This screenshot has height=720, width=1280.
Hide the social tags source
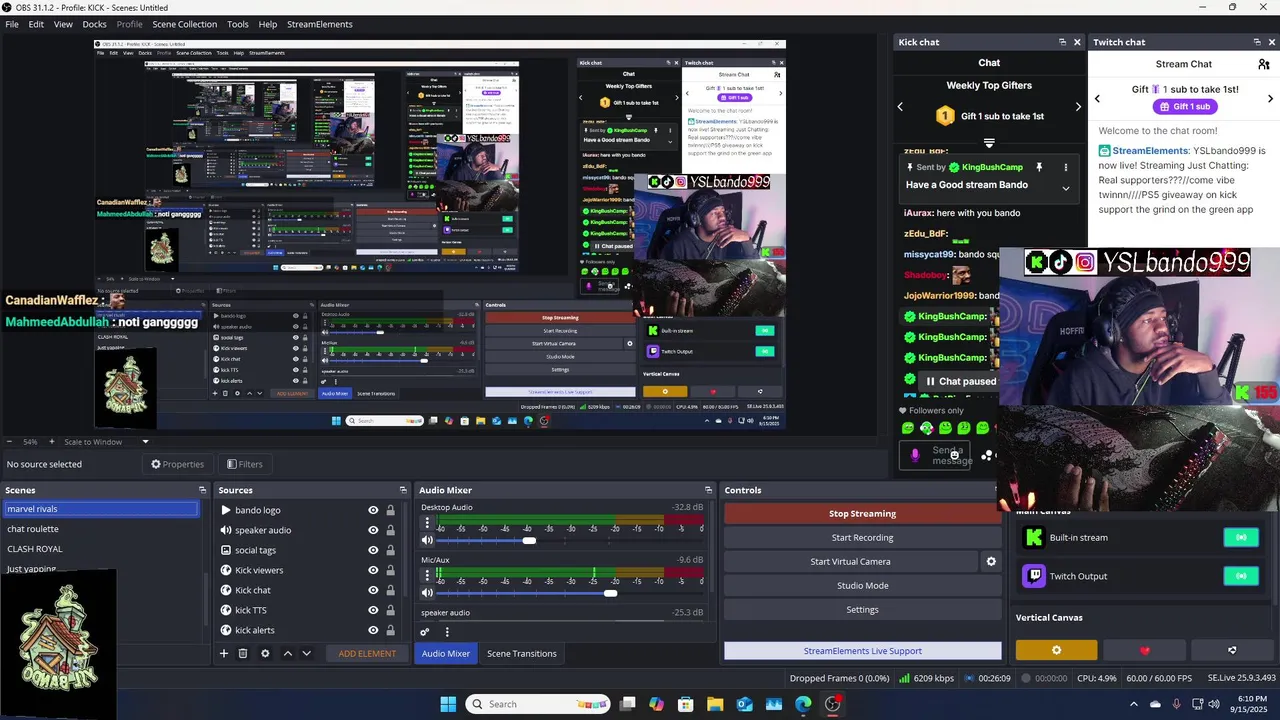click(x=373, y=550)
